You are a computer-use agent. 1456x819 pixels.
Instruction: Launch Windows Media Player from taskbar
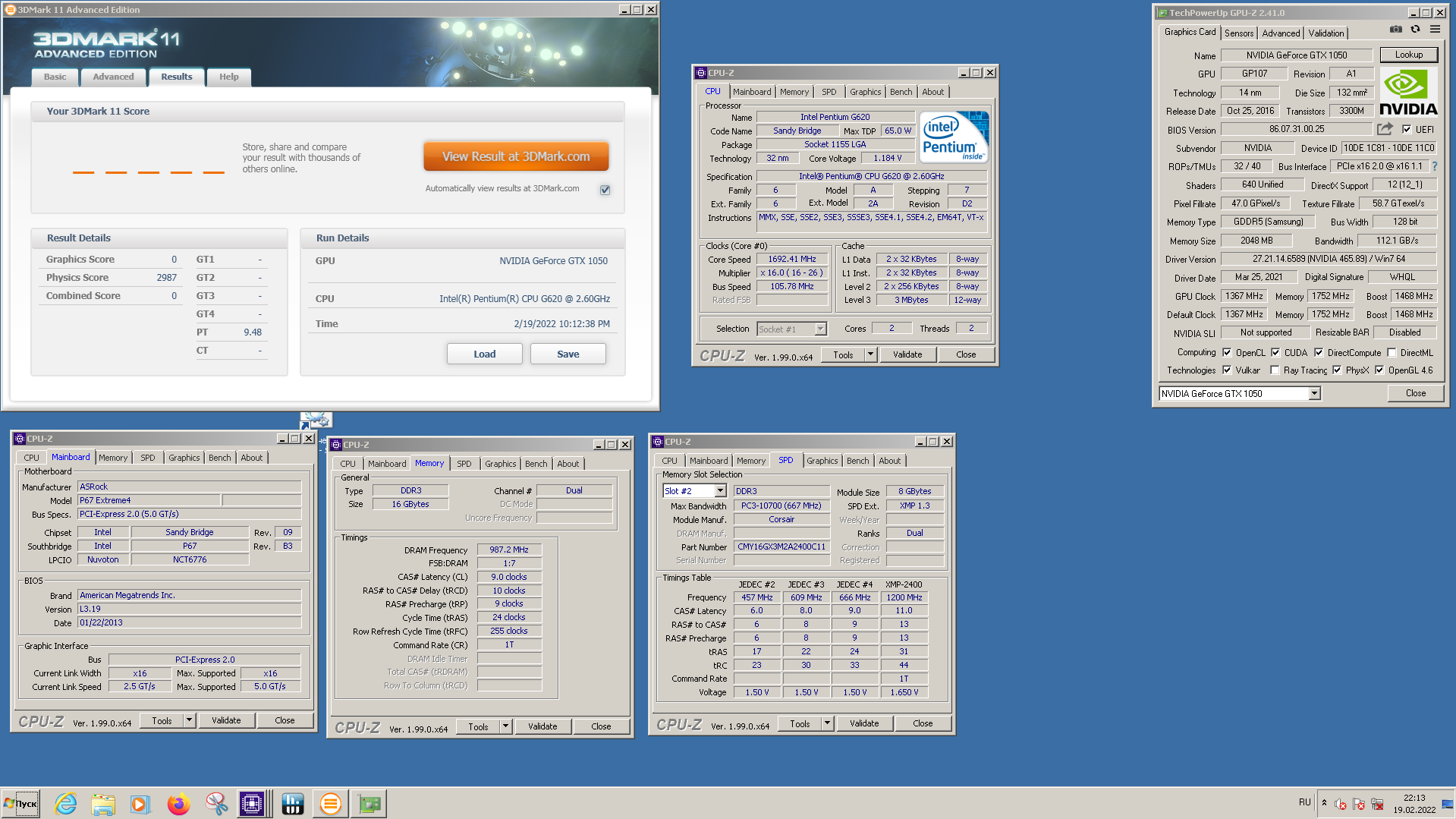pos(140,803)
